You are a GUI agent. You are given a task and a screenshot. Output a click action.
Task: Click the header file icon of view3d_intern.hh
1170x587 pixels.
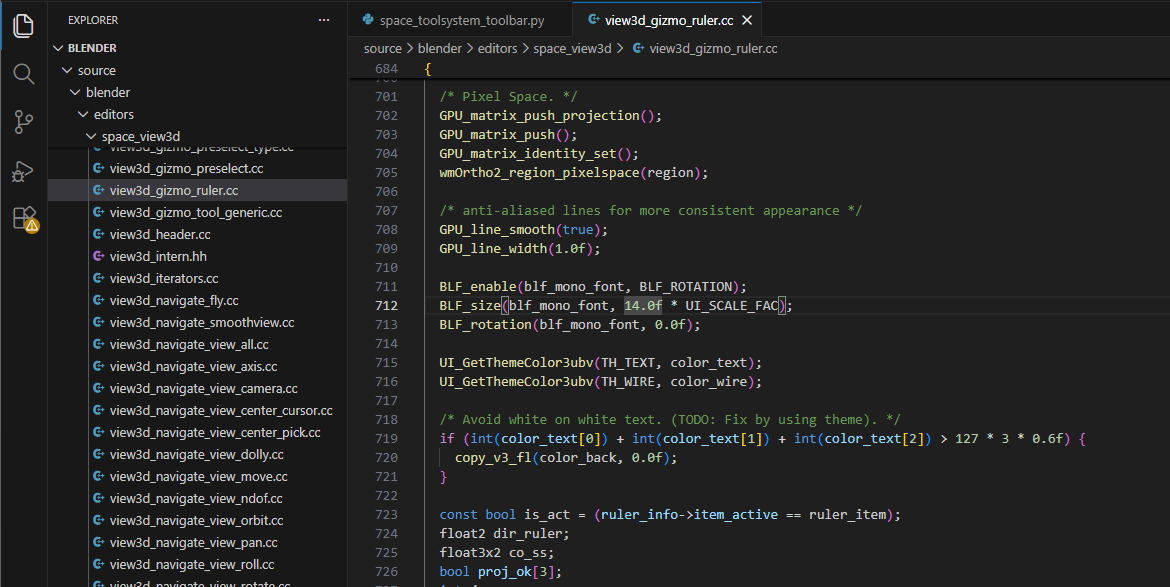pyautogui.click(x=98, y=257)
